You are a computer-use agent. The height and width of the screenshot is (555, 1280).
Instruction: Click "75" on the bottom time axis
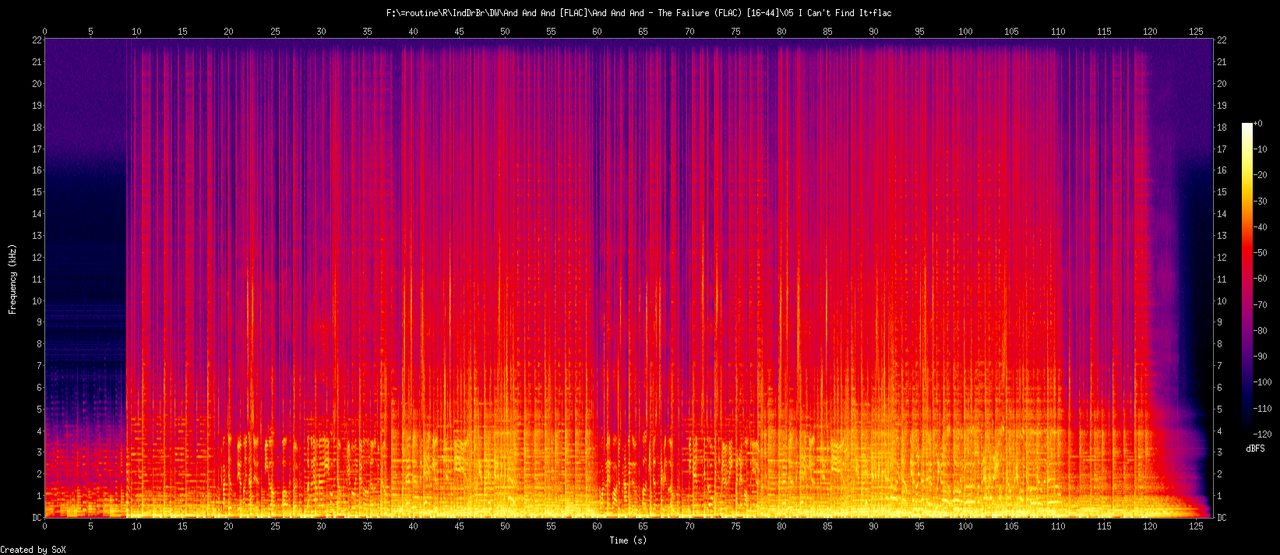pos(735,527)
